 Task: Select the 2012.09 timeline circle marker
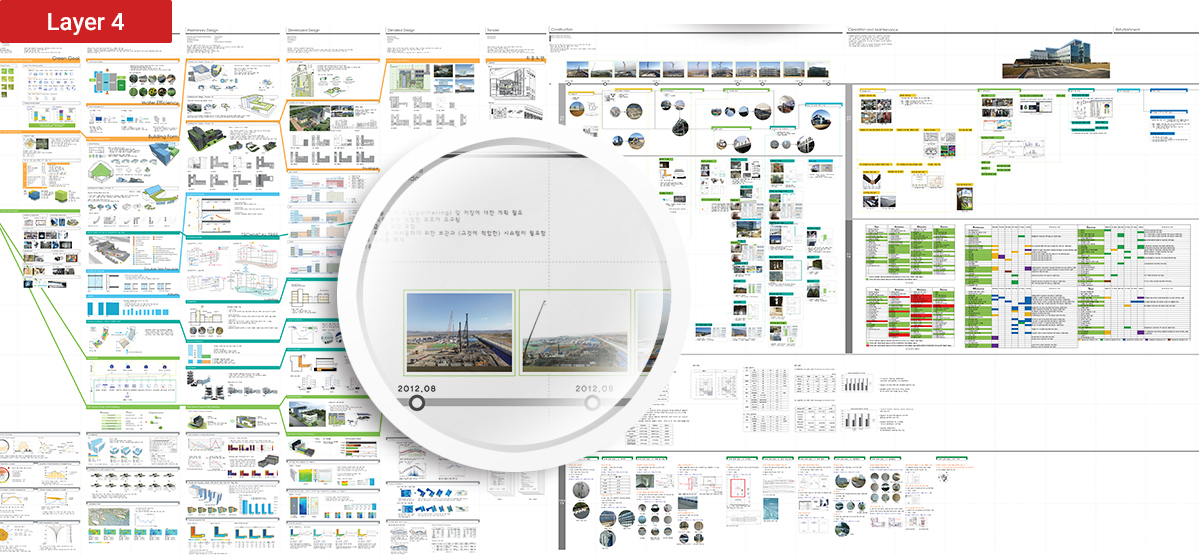click(x=592, y=403)
